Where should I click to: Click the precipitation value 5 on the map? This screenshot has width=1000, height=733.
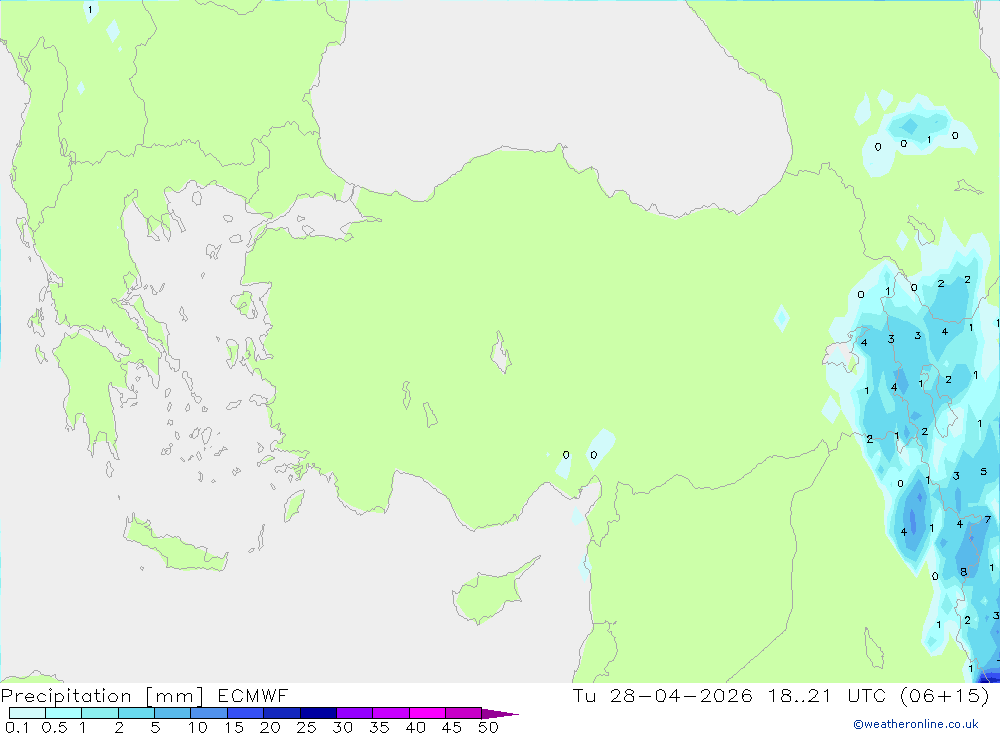coord(983,471)
